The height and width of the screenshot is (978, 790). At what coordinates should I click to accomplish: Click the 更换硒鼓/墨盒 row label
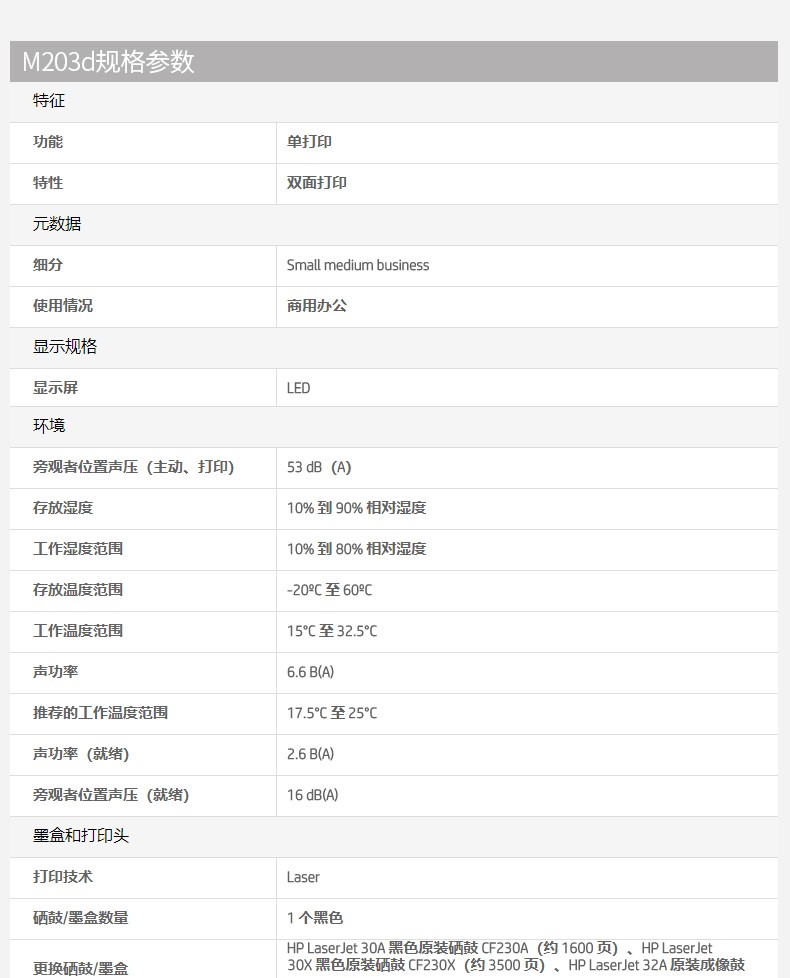click(x=81, y=969)
